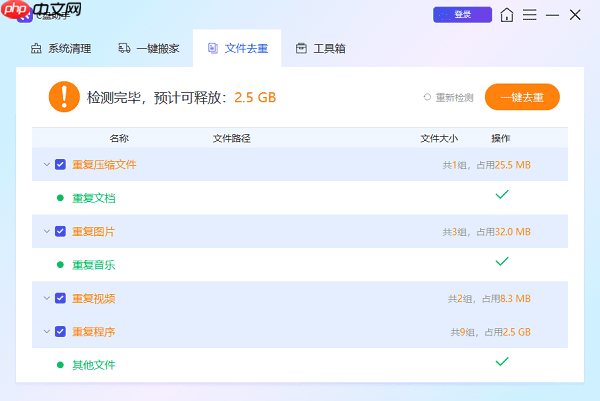Click green checkmark in 重复音乐 row

coord(502,261)
